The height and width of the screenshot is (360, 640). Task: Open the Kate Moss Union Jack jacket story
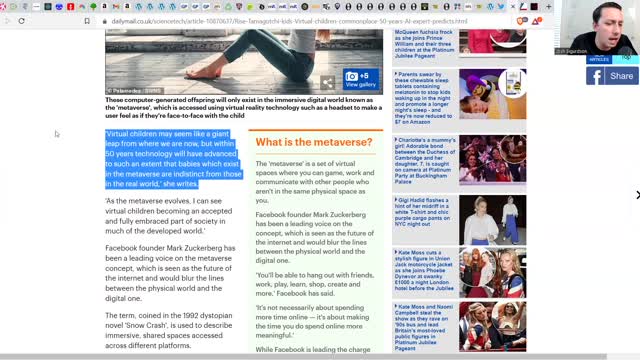(x=424, y=270)
